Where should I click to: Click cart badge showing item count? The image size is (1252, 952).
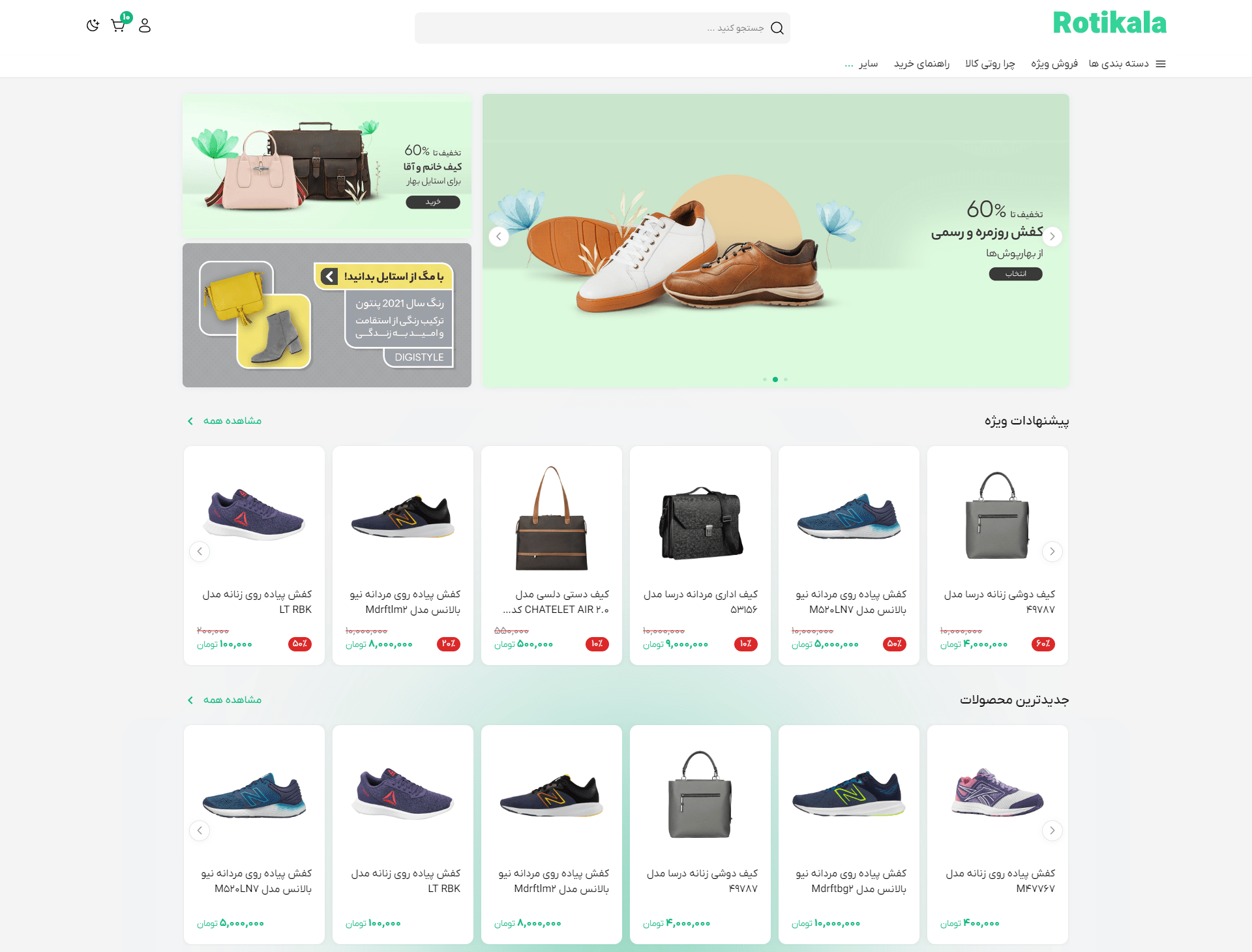pyautogui.click(x=127, y=18)
